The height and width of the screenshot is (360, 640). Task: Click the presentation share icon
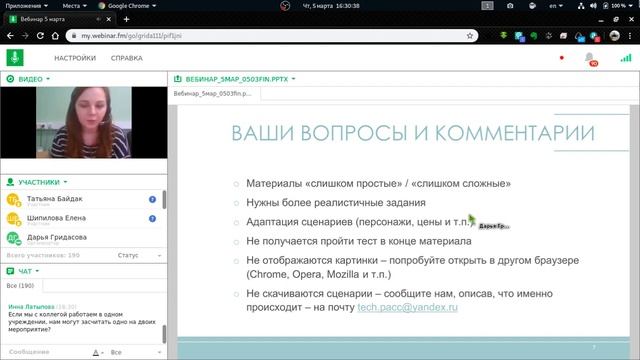point(178,79)
